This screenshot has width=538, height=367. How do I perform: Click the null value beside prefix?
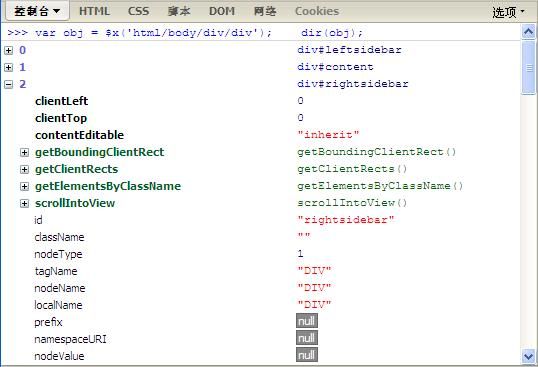coord(307,321)
